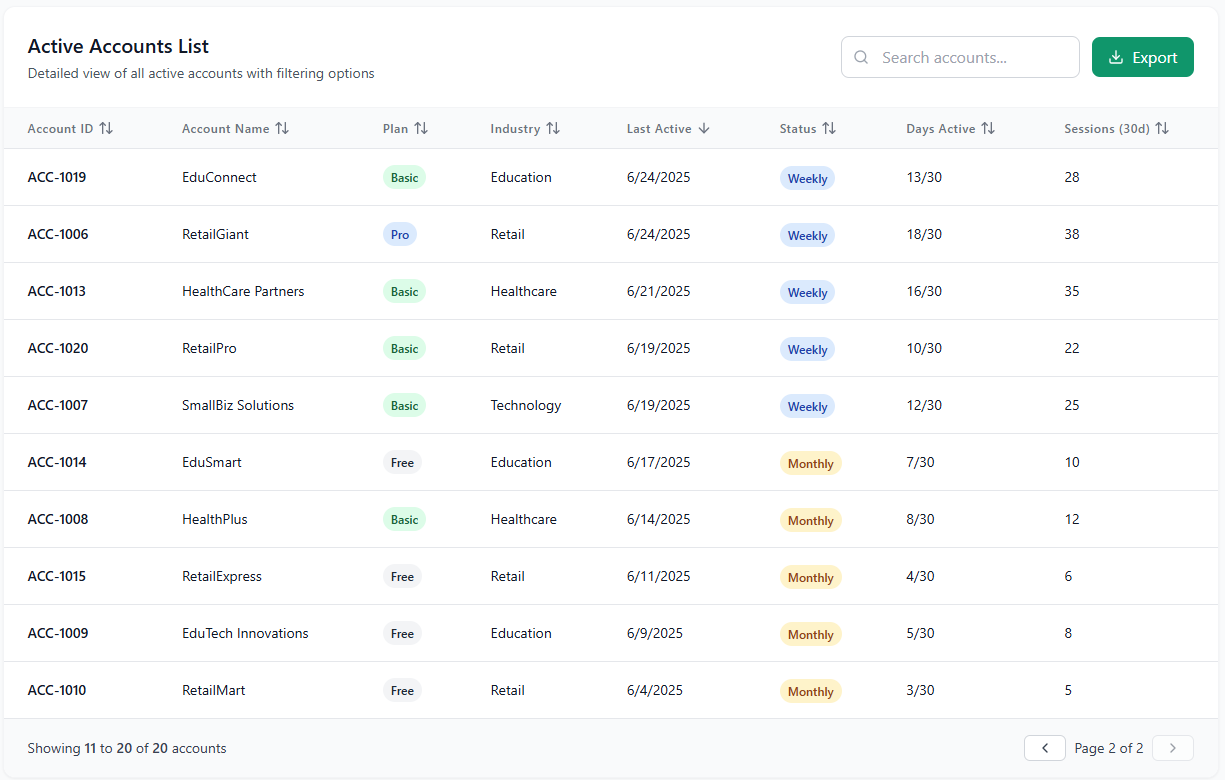
Task: Sort by the Sessions (30d) header label
Action: [x=1107, y=129]
